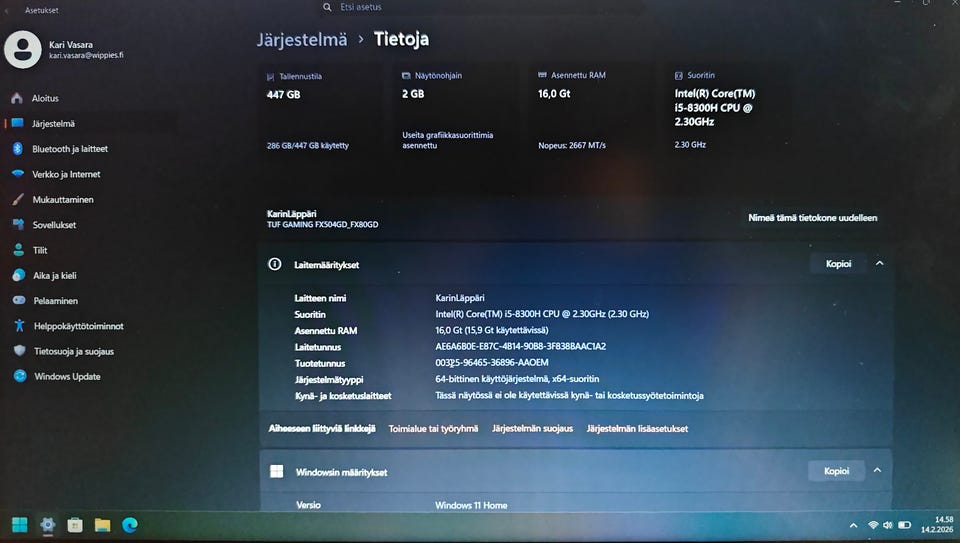
Task: Click the Näytönohjain graphics card icon
Action: click(x=406, y=76)
